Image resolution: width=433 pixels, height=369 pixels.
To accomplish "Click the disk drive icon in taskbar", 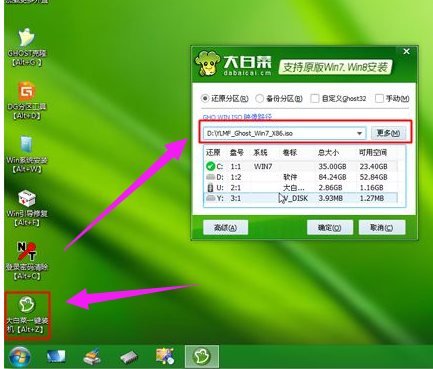I will tap(129, 357).
